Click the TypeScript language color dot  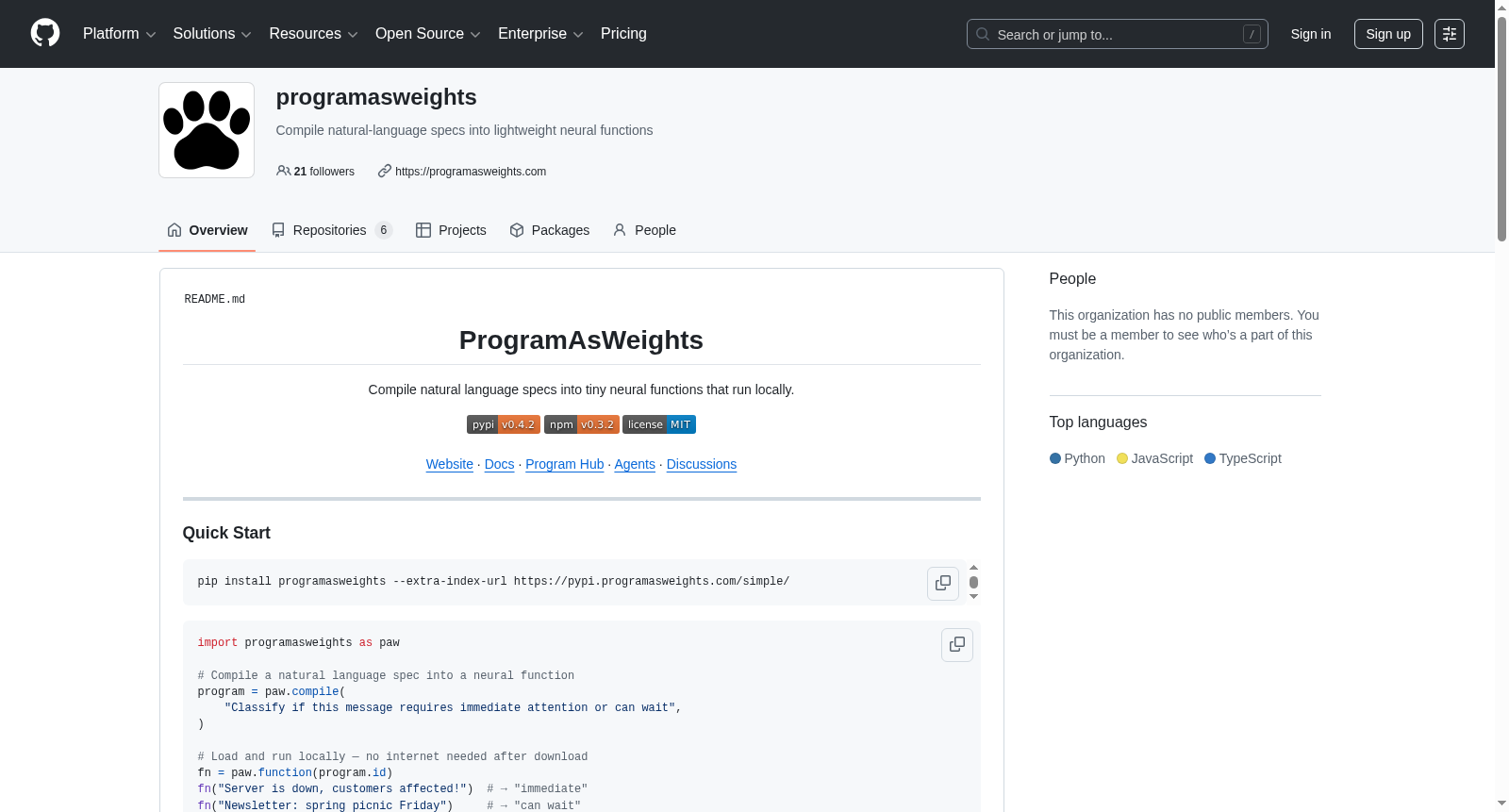[1210, 458]
